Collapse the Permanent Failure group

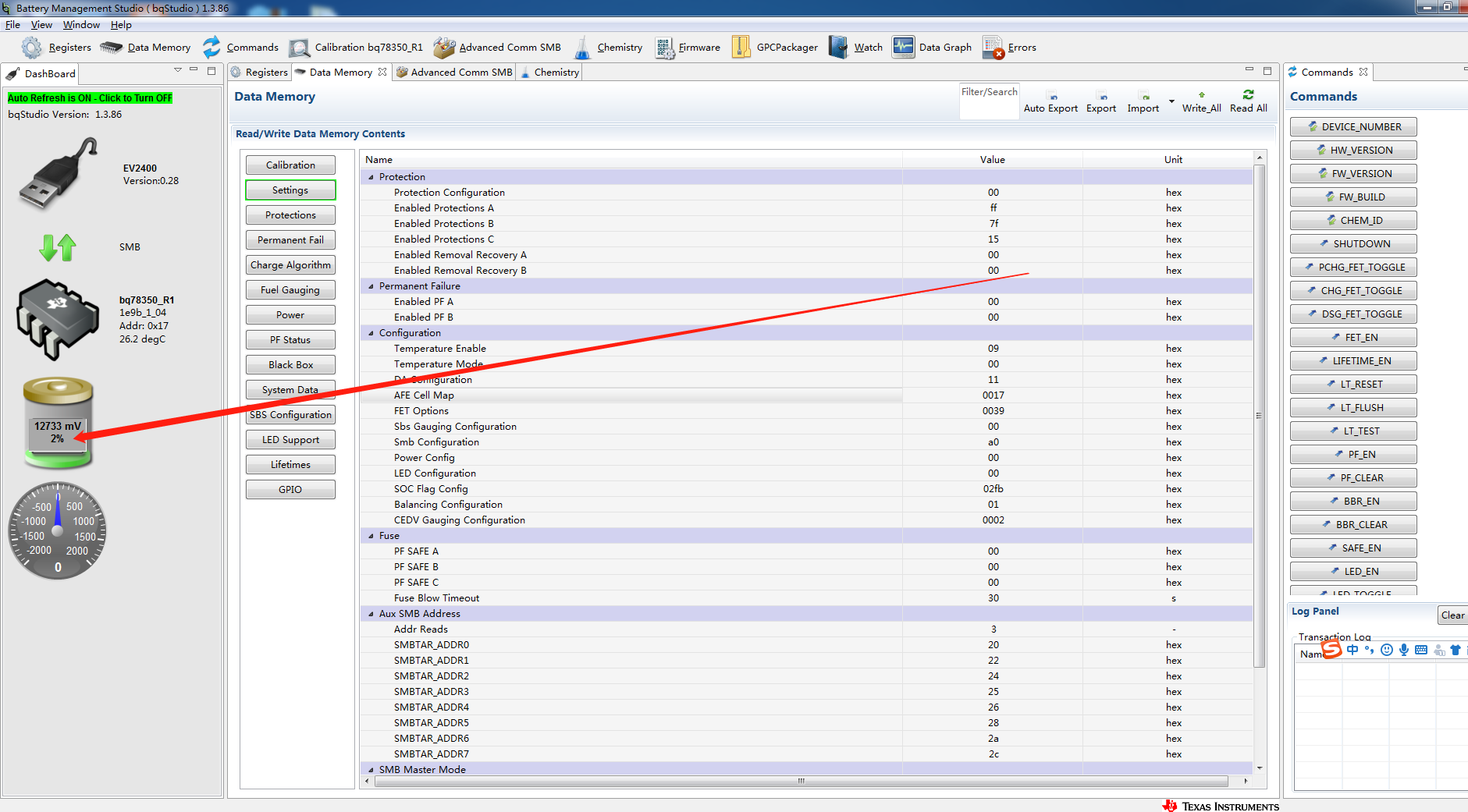[371, 286]
